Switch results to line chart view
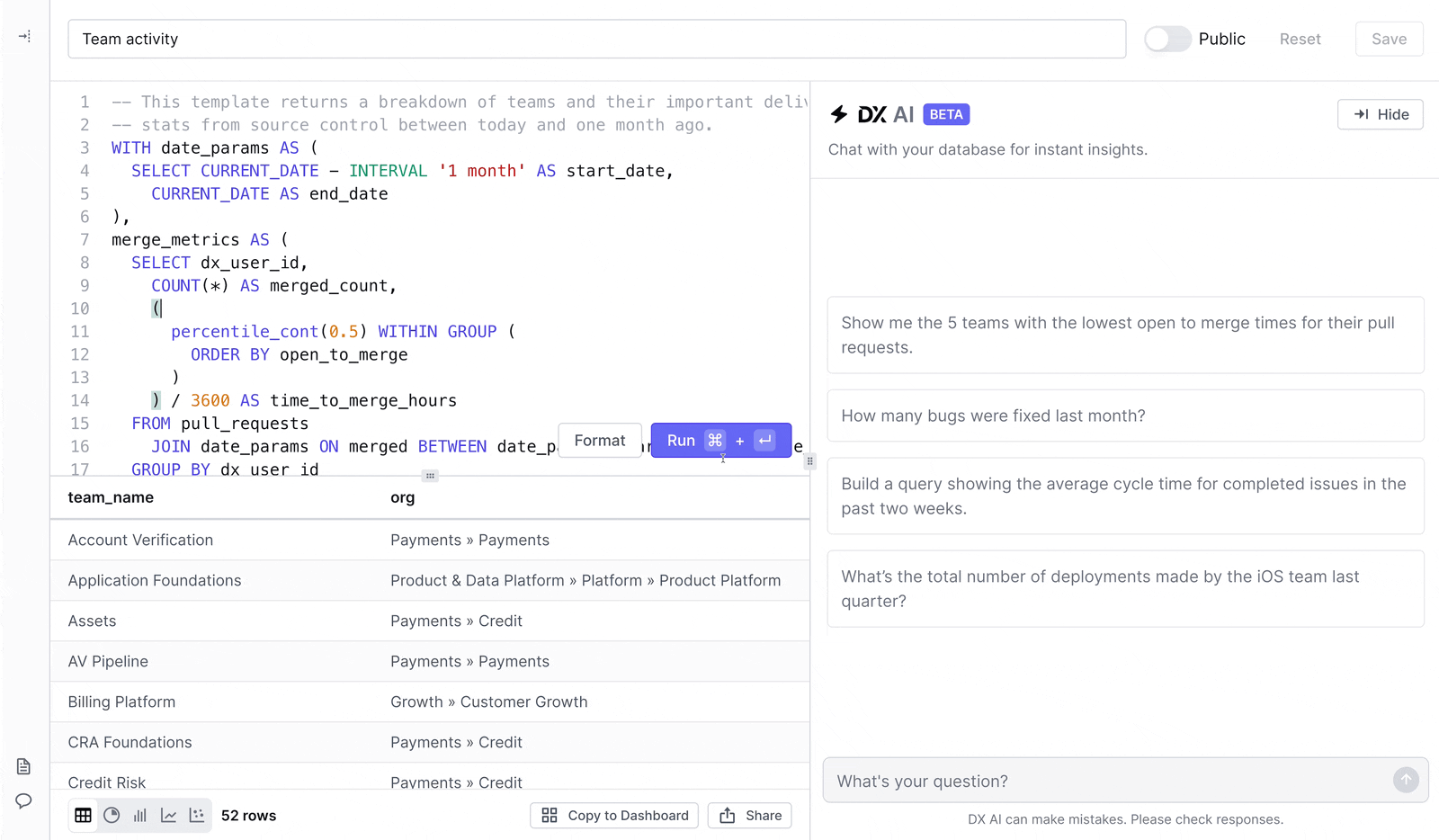 pyautogui.click(x=168, y=816)
